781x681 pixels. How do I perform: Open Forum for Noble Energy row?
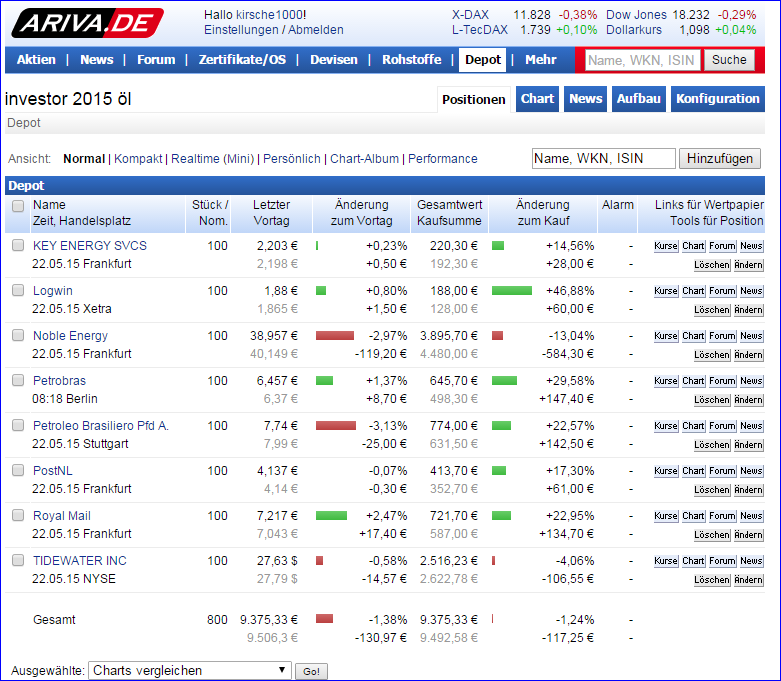pyautogui.click(x=721, y=336)
